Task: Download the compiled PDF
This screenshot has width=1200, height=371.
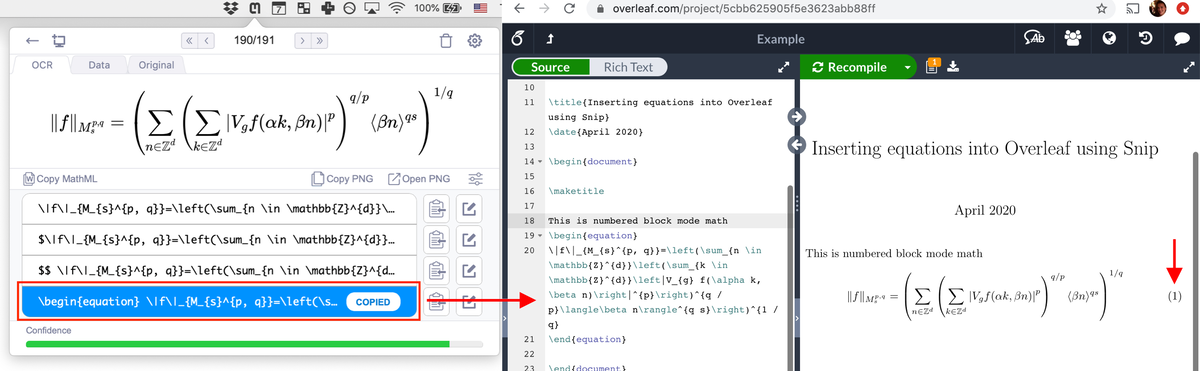Action: pos(953,67)
